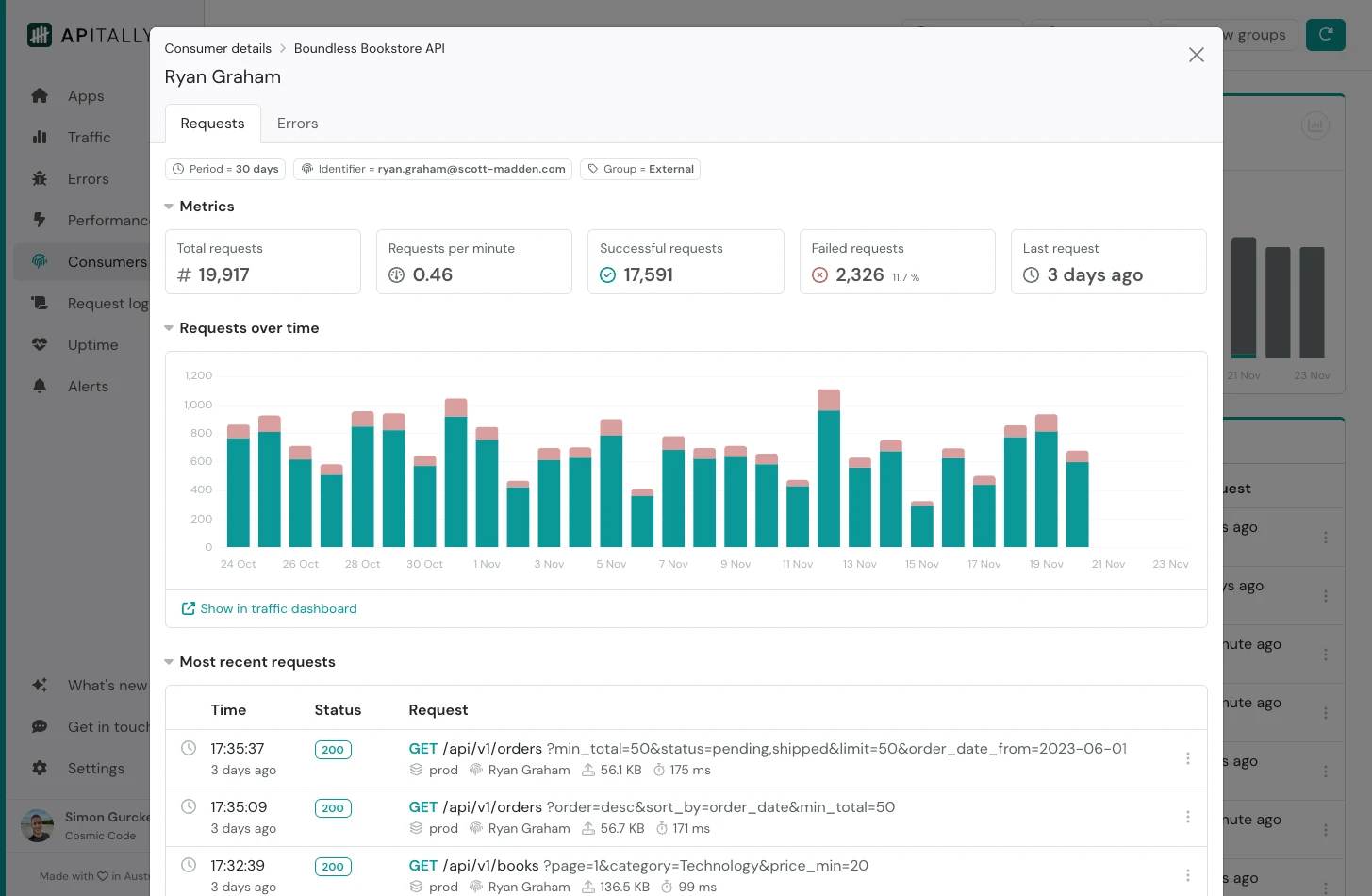The width and height of the screenshot is (1372, 896).
Task: Open options menu for the 17:35:09 request
Action: [1187, 817]
